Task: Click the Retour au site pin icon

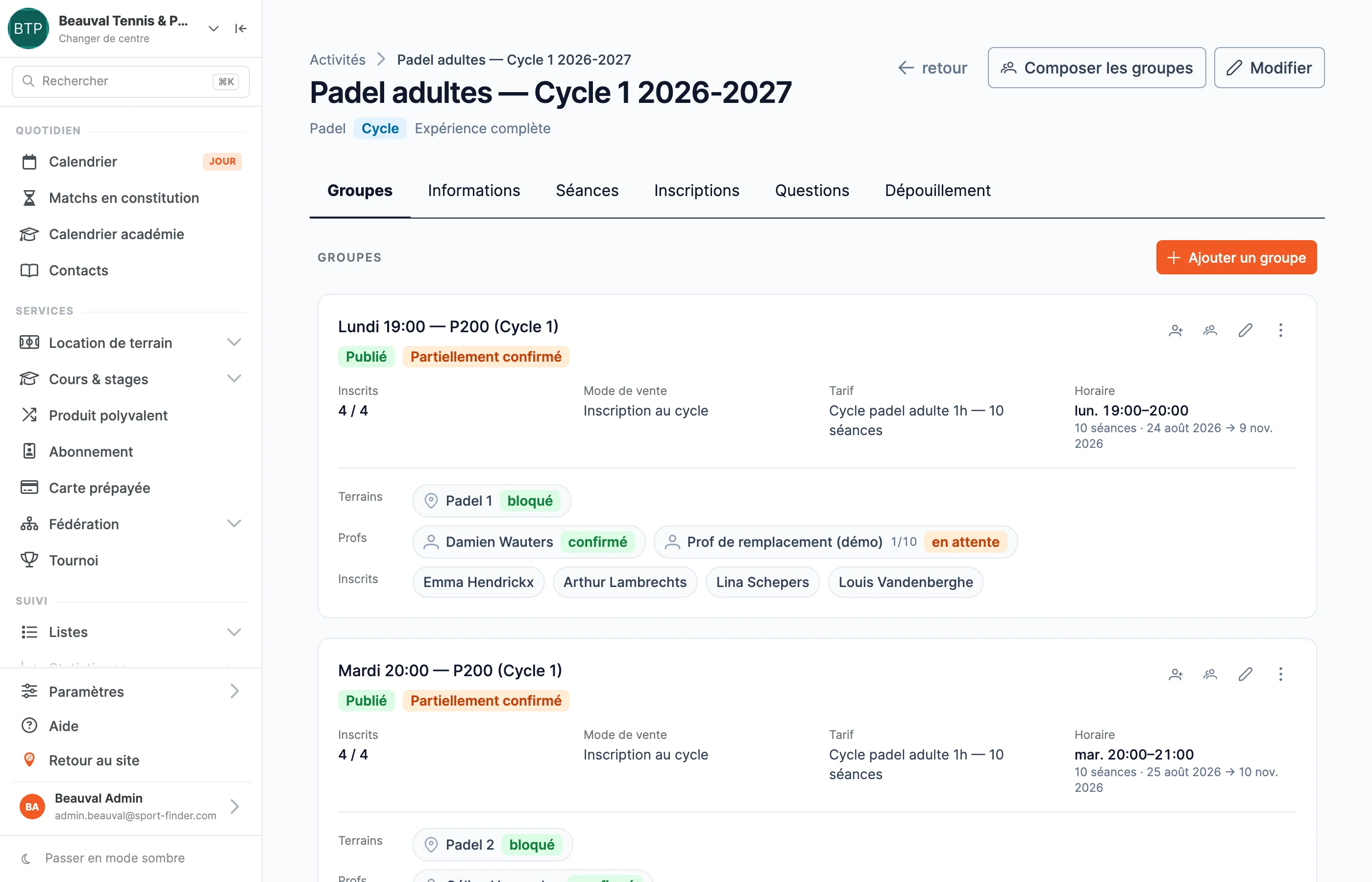Action: (29, 760)
